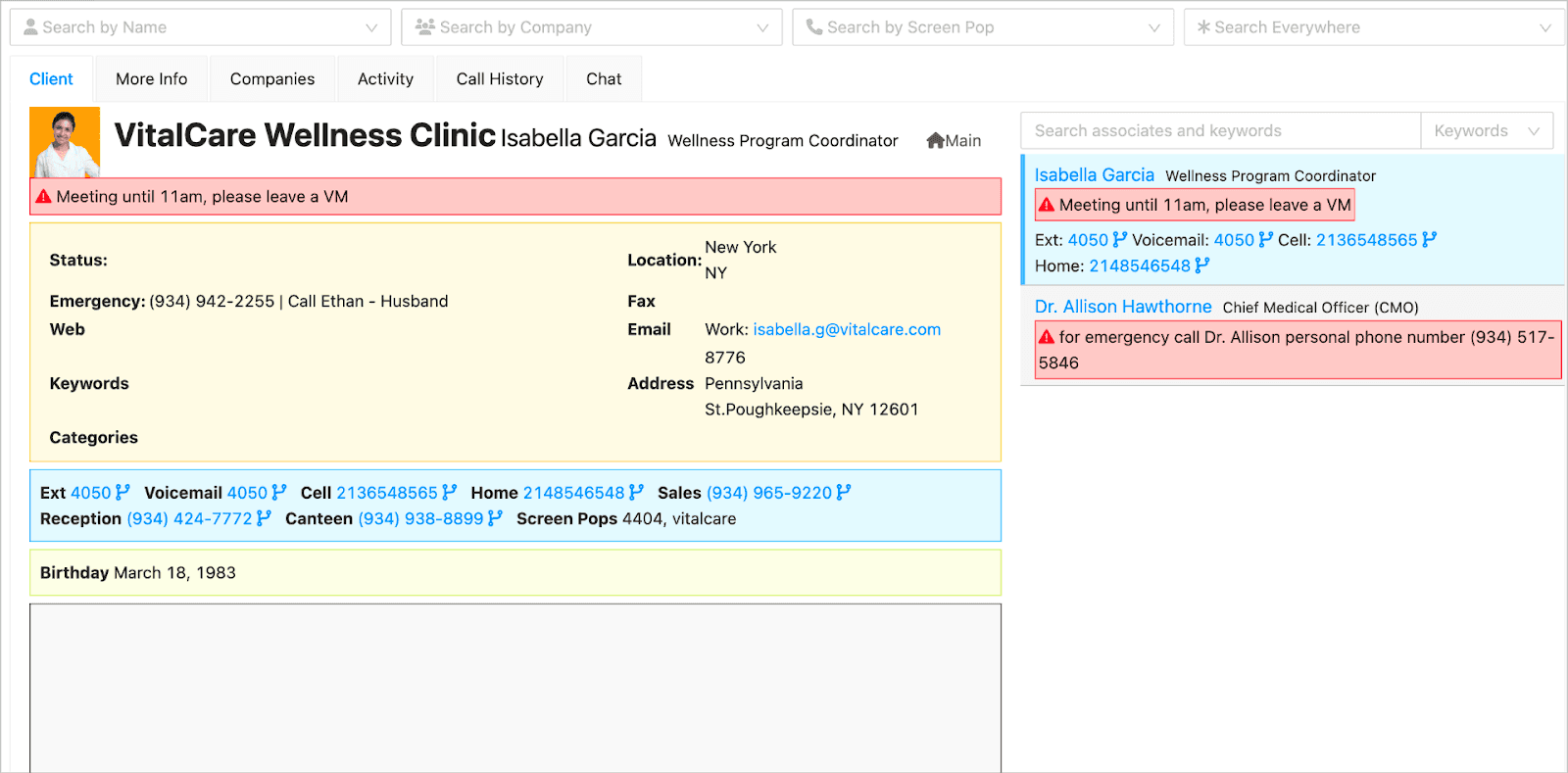The height and width of the screenshot is (773, 1568).
Task: Click the warning icon in Isabella's associate alert
Action: (1047, 205)
